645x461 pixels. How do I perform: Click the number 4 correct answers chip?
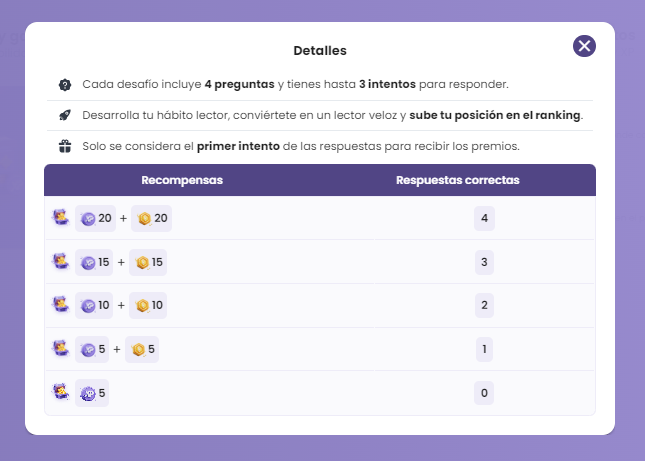point(484,218)
